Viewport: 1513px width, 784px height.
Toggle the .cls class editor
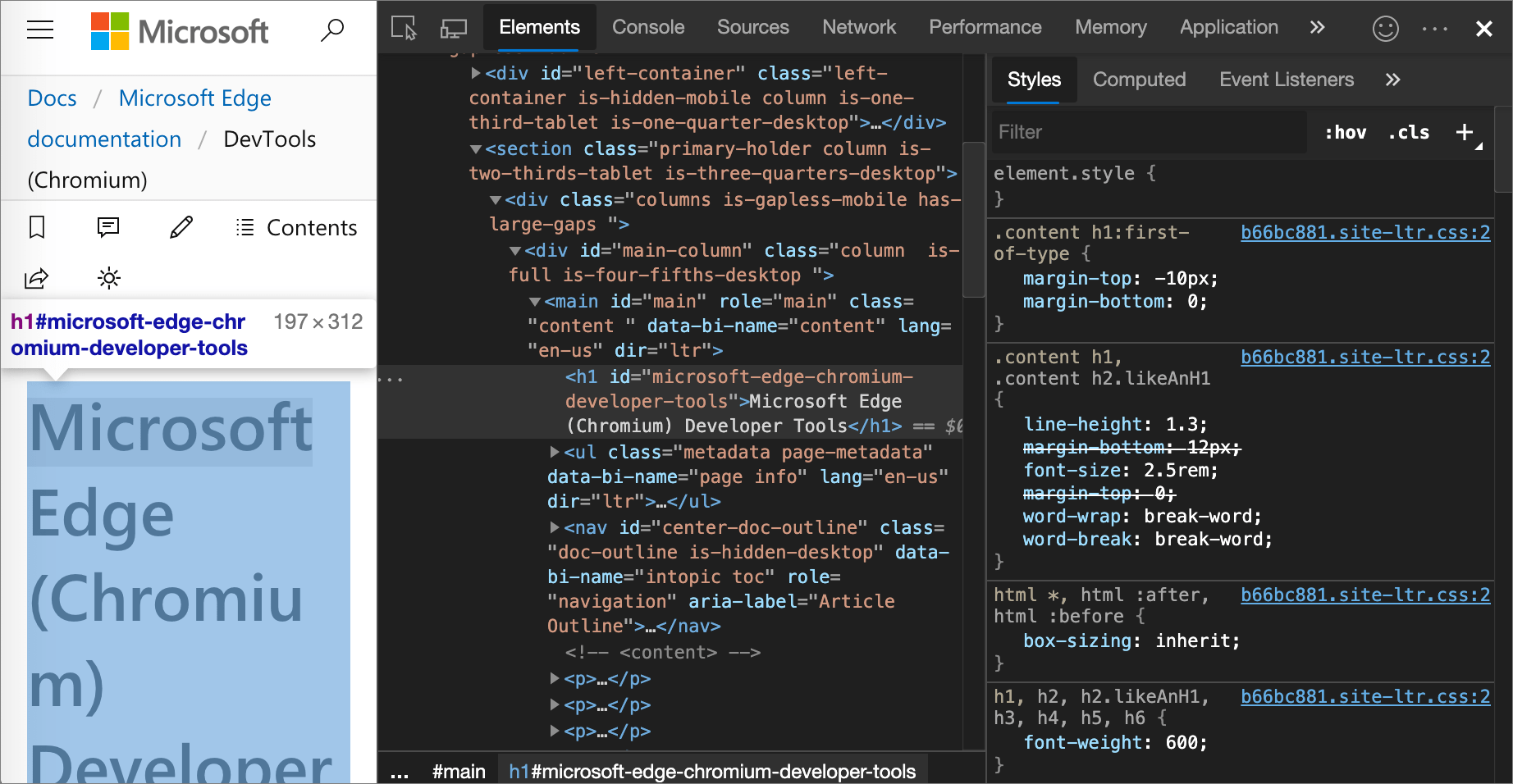[x=1409, y=132]
